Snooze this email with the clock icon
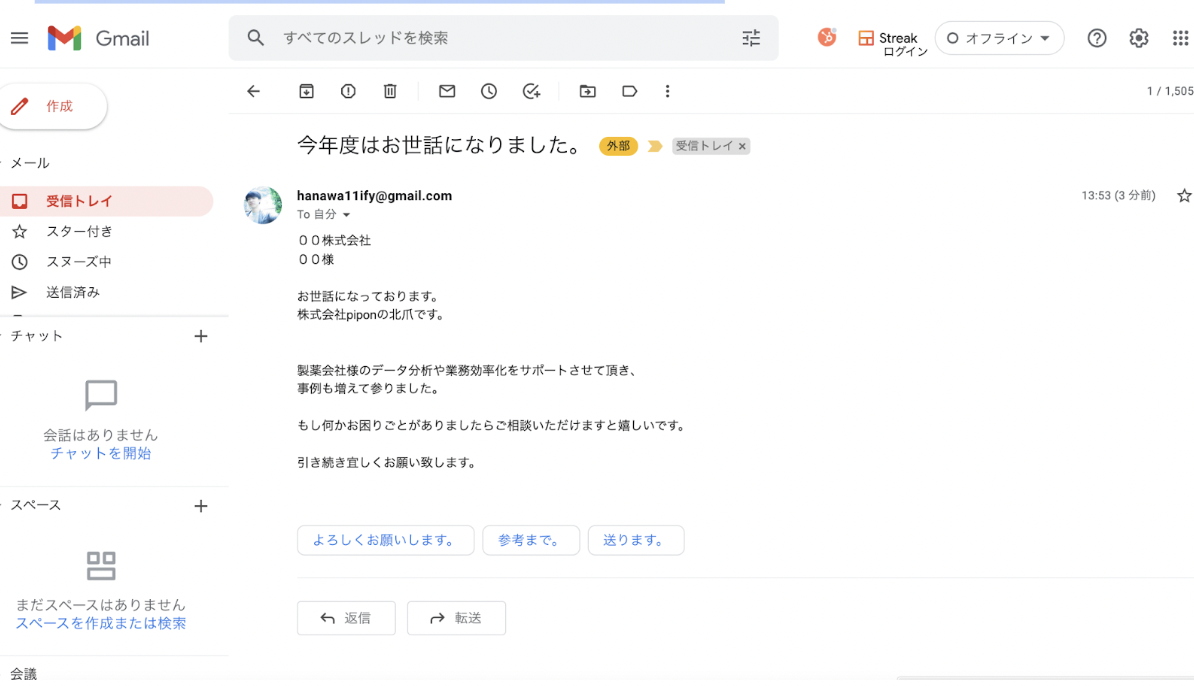 click(x=489, y=91)
